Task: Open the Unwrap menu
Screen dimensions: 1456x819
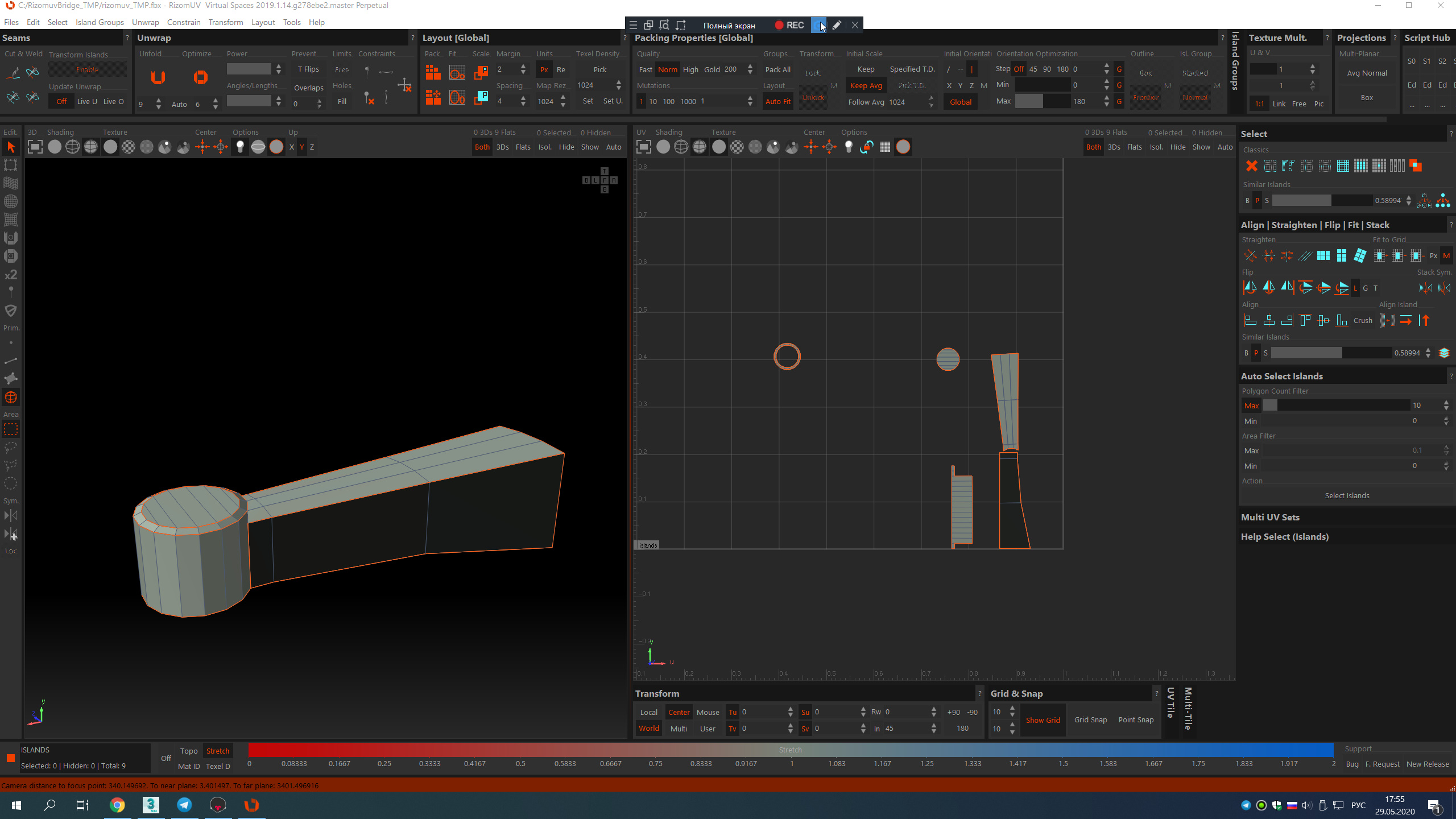Action: [145, 23]
